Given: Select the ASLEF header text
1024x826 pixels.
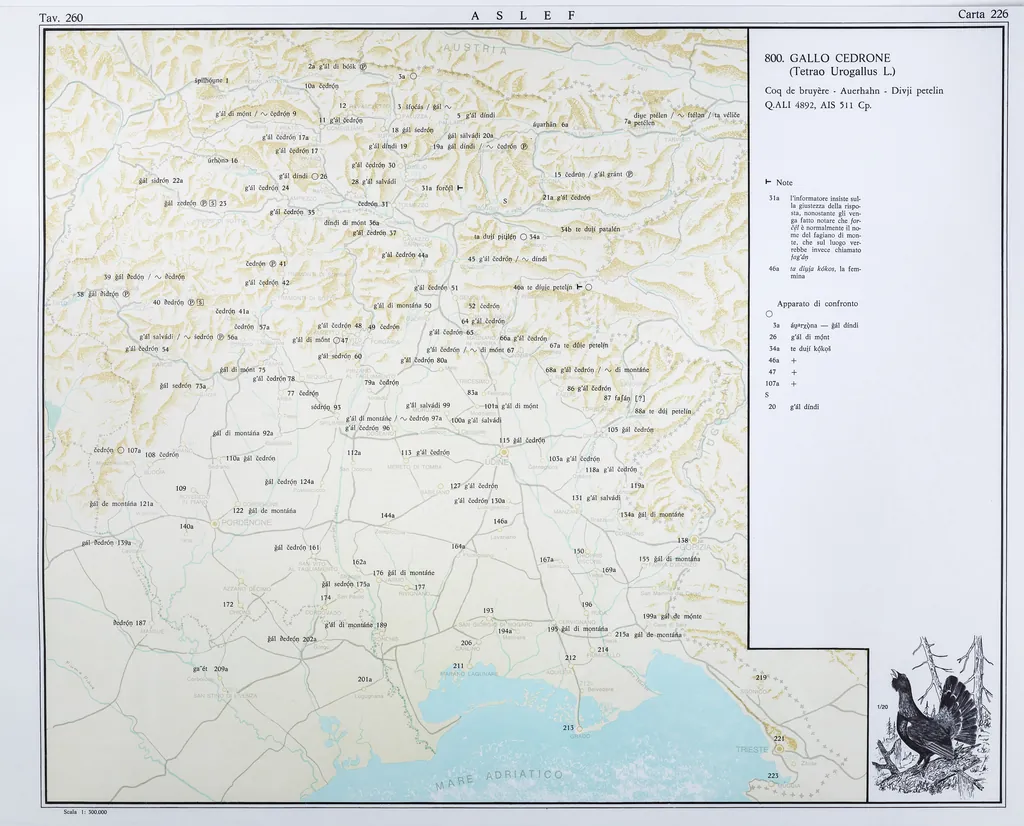Looking at the screenshot, I should (523, 15).
